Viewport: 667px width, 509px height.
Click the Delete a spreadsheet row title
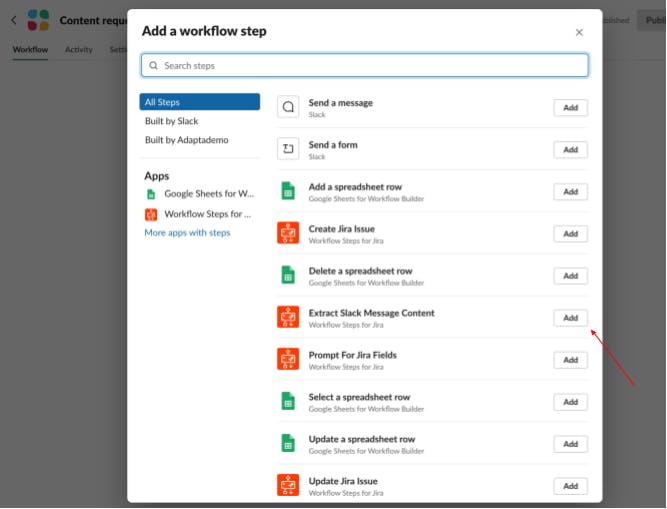click(x=360, y=271)
